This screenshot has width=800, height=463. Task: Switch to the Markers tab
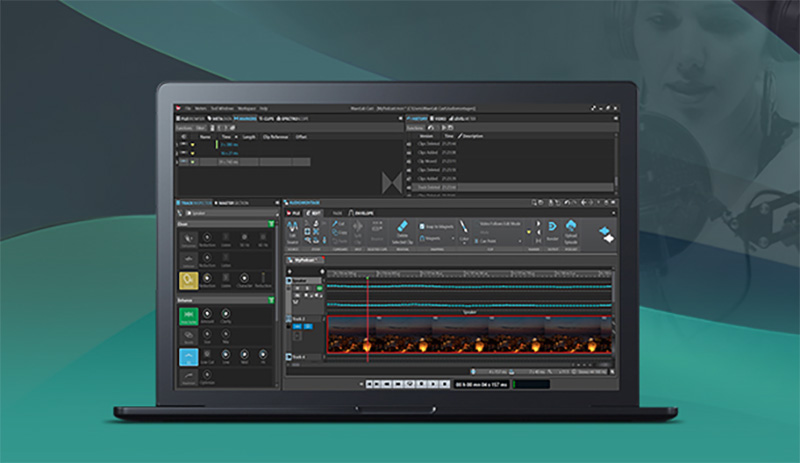coord(246,118)
